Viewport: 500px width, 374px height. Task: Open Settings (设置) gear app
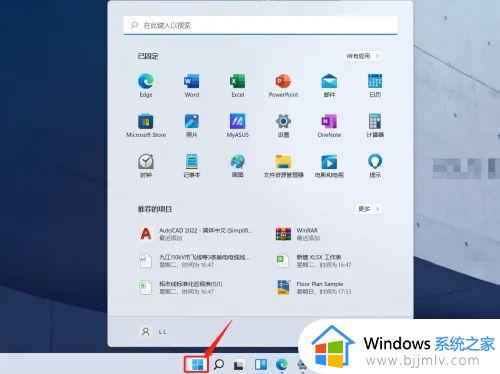(283, 126)
